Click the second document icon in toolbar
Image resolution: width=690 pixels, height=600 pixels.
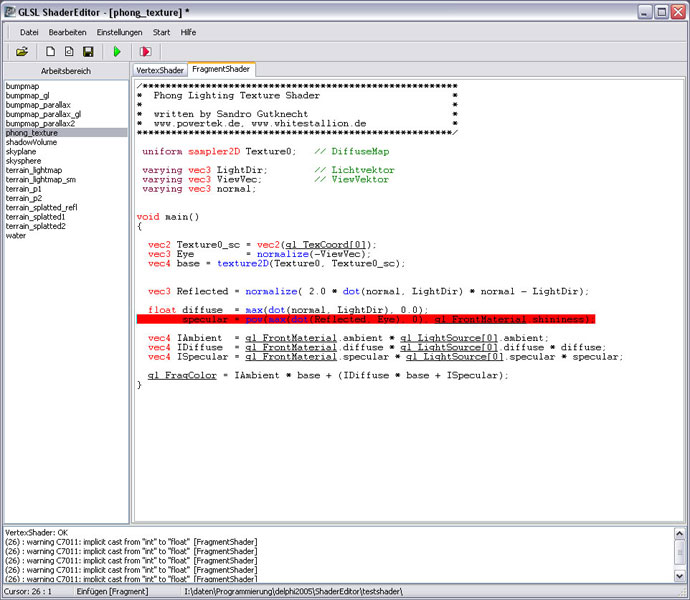coord(69,51)
